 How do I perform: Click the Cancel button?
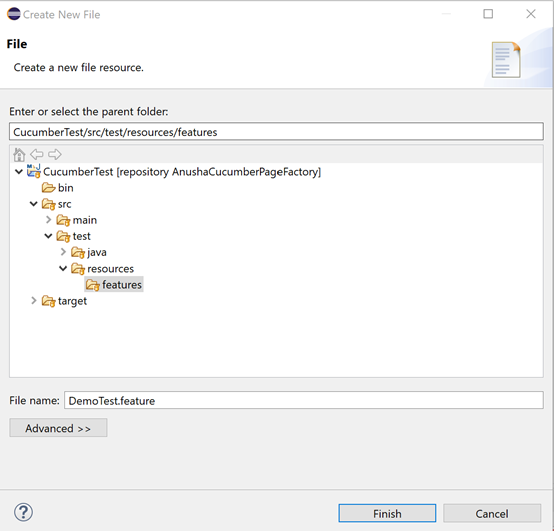coord(492,513)
